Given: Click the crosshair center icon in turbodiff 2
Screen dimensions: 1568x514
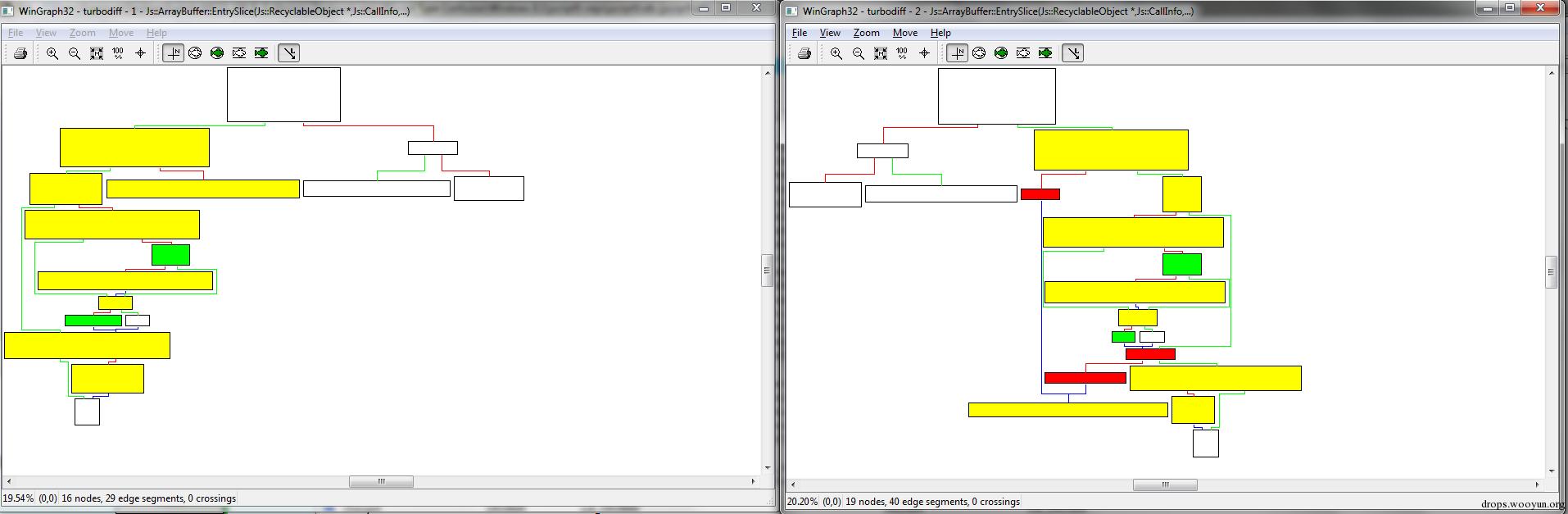Looking at the screenshot, I should tap(924, 53).
